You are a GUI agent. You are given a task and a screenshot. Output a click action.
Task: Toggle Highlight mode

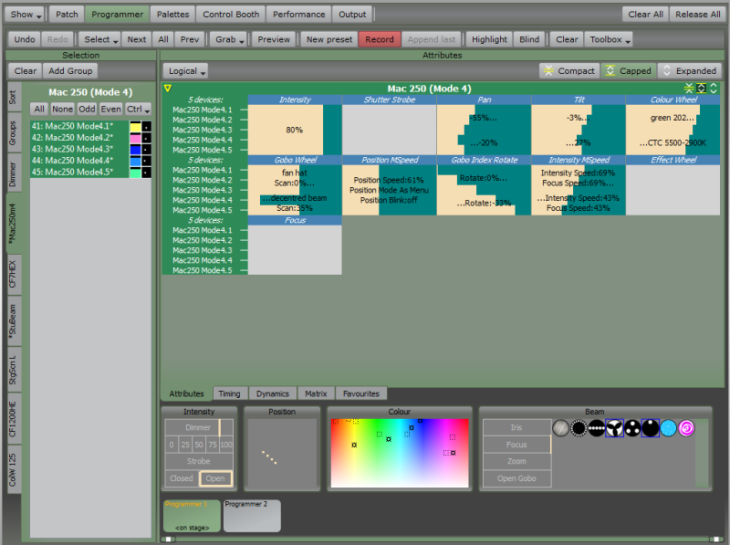[489, 40]
